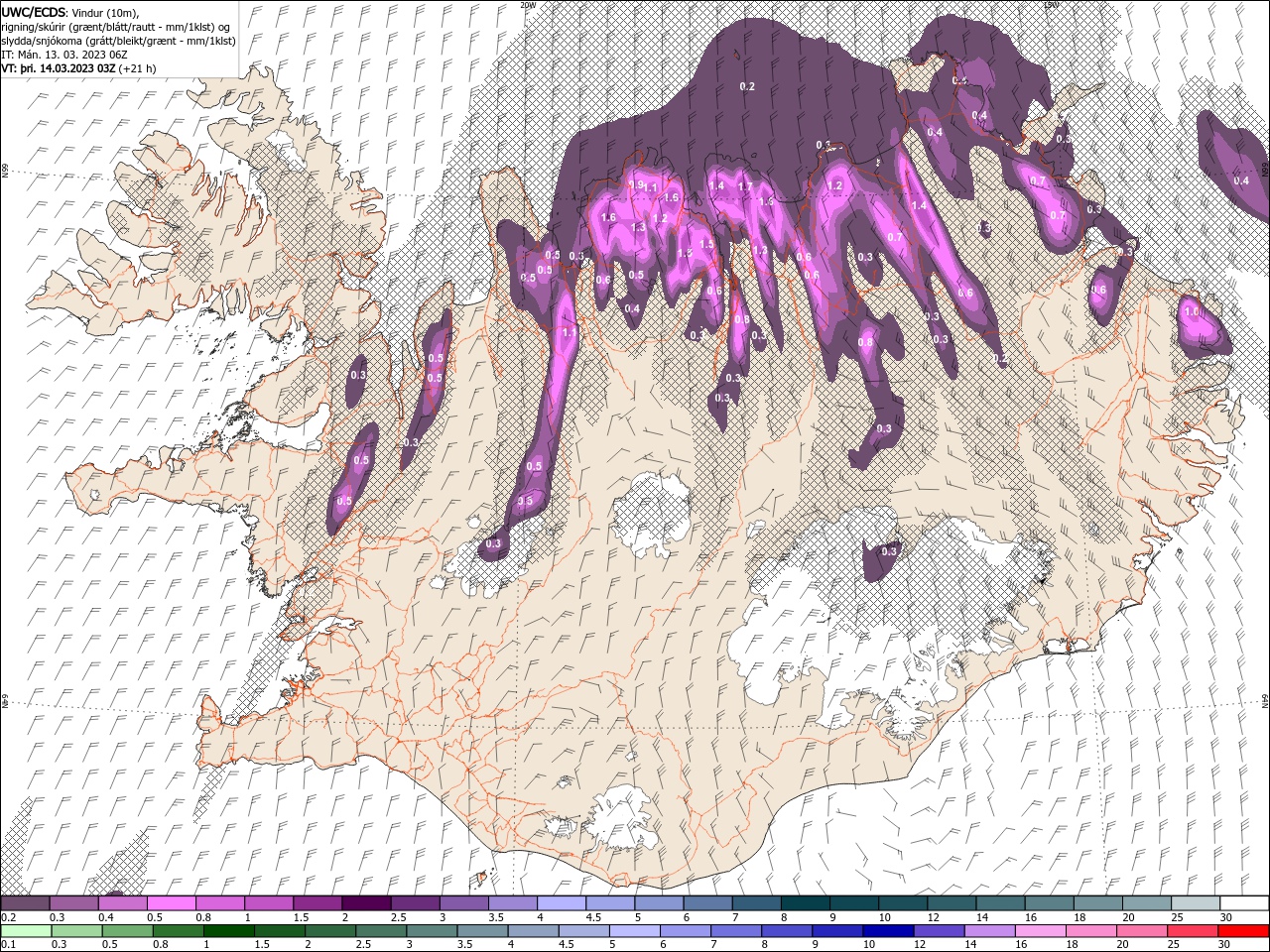Click the grey-purple 0.2–0.3 swatch in top legend row
Image resolution: width=1270 pixels, height=952 pixels.
click(x=25, y=903)
